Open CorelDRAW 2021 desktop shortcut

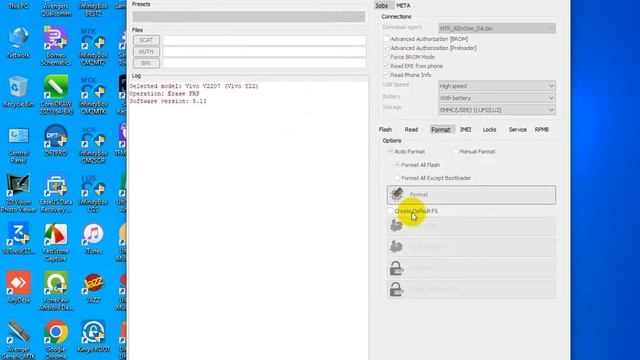click(x=56, y=95)
